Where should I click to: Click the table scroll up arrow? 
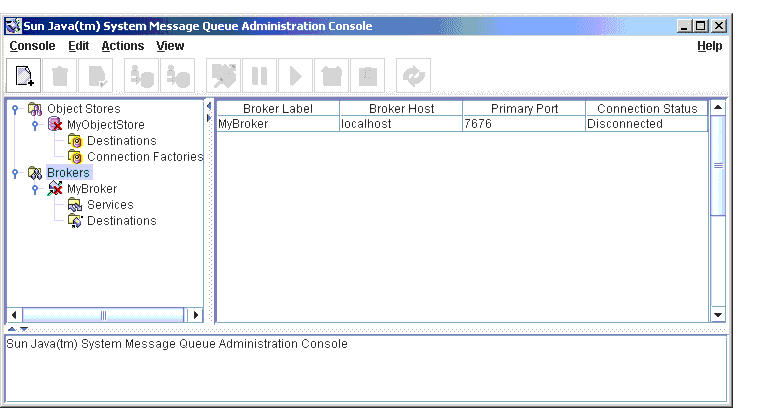point(718,107)
